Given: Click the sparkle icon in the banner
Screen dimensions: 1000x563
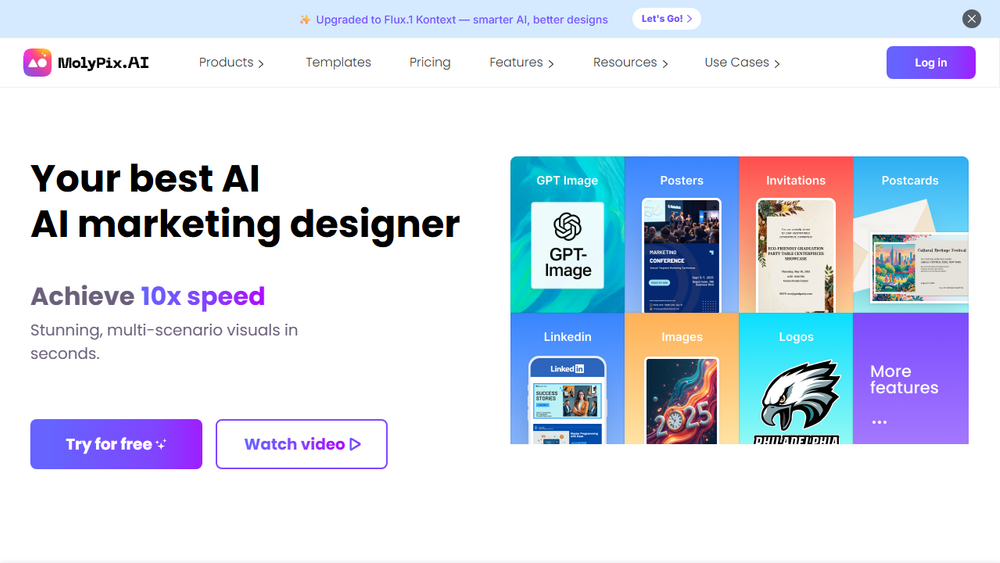Looking at the screenshot, I should [305, 20].
